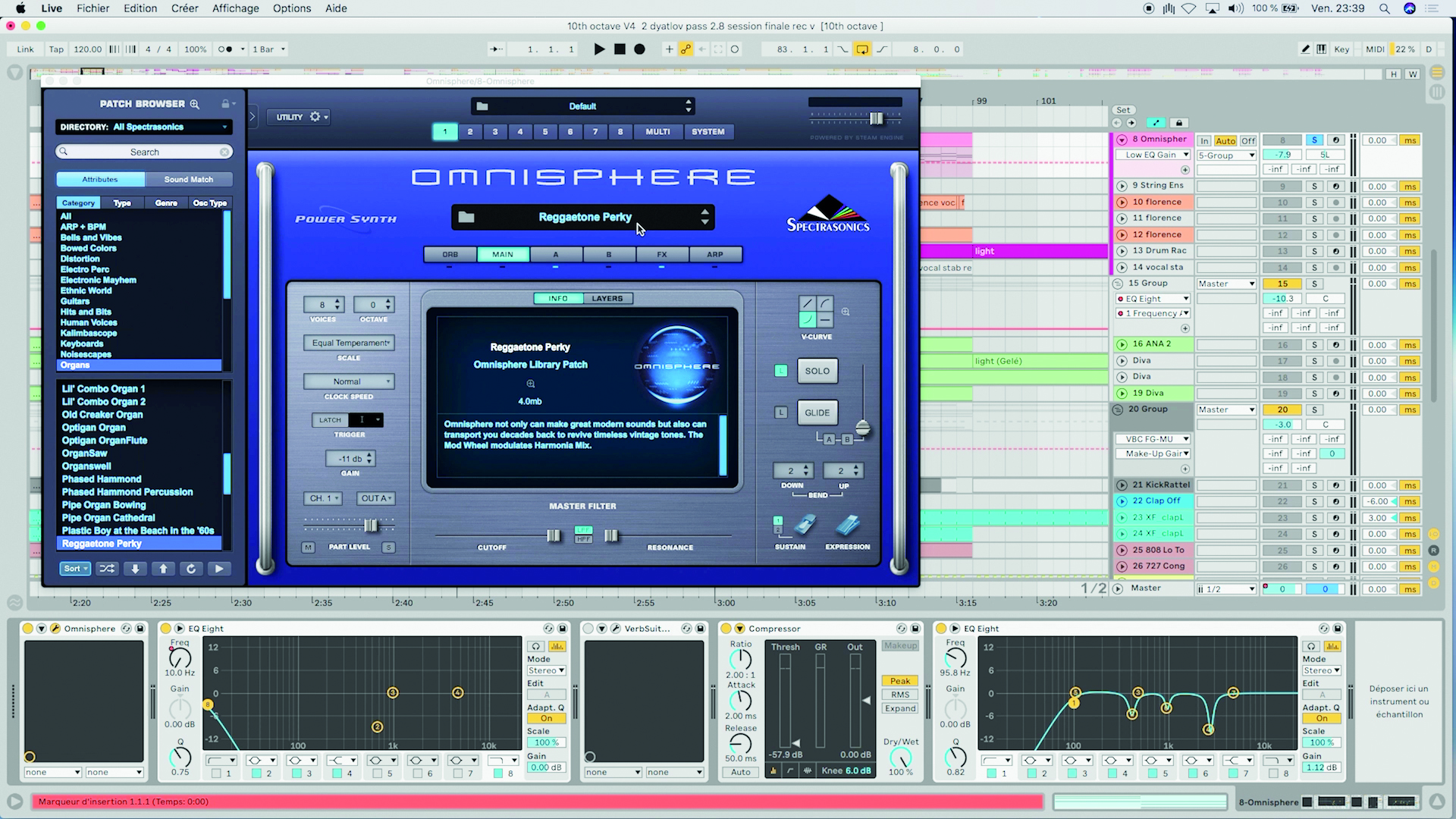Enable Adapt. Q On in first EQ Eight
Screen dimensions: 1456x819
(x=546, y=718)
